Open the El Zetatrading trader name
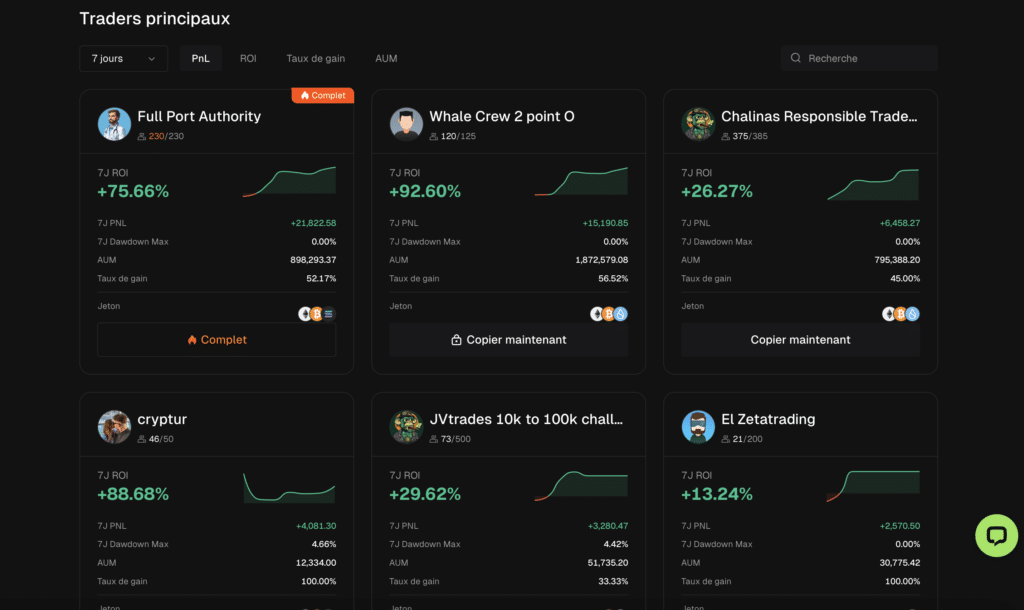The width and height of the screenshot is (1024, 610). click(x=768, y=419)
